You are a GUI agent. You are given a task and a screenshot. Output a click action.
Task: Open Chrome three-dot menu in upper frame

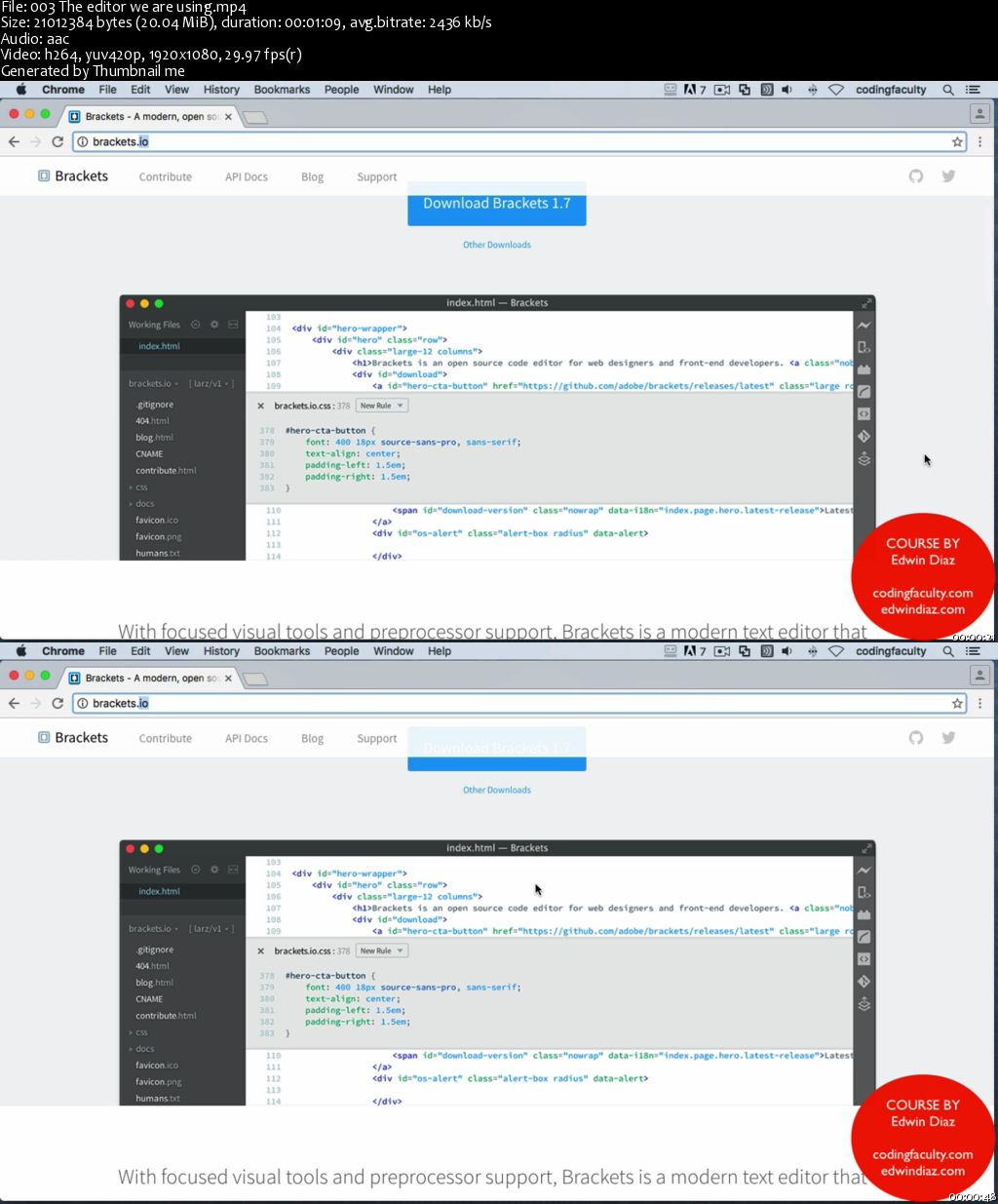[979, 141]
